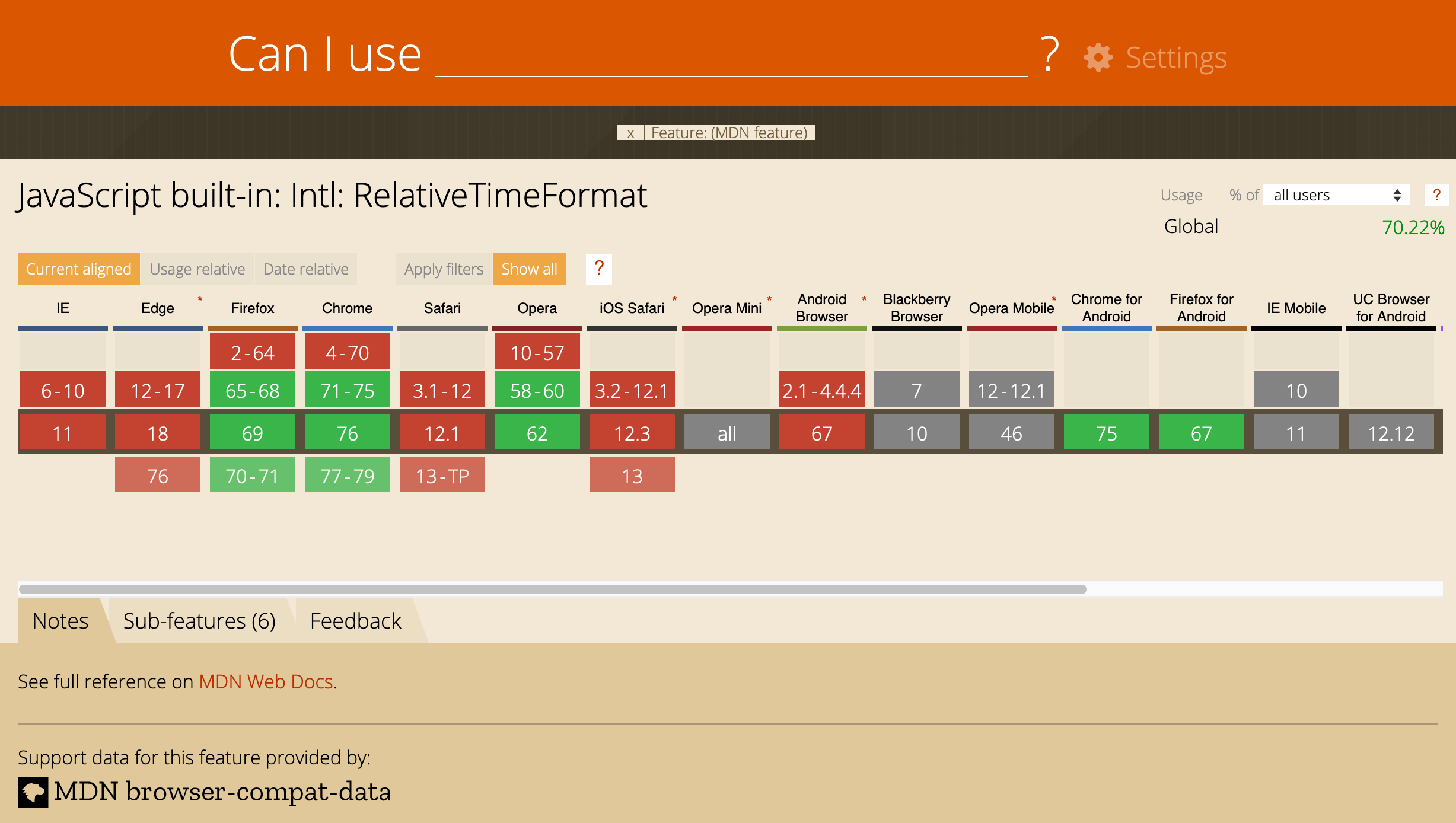The height and width of the screenshot is (823, 1456).
Task: Click the help icon next to the usage dropdown
Action: point(1438,194)
